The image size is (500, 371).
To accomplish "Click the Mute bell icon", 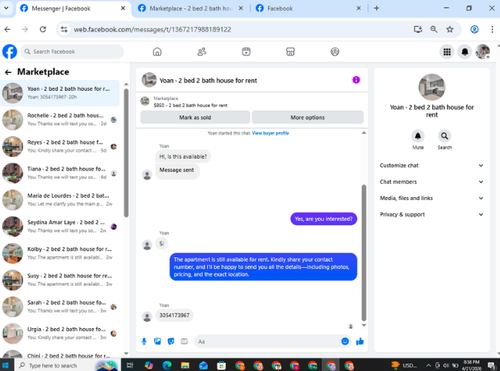I will (x=418, y=136).
